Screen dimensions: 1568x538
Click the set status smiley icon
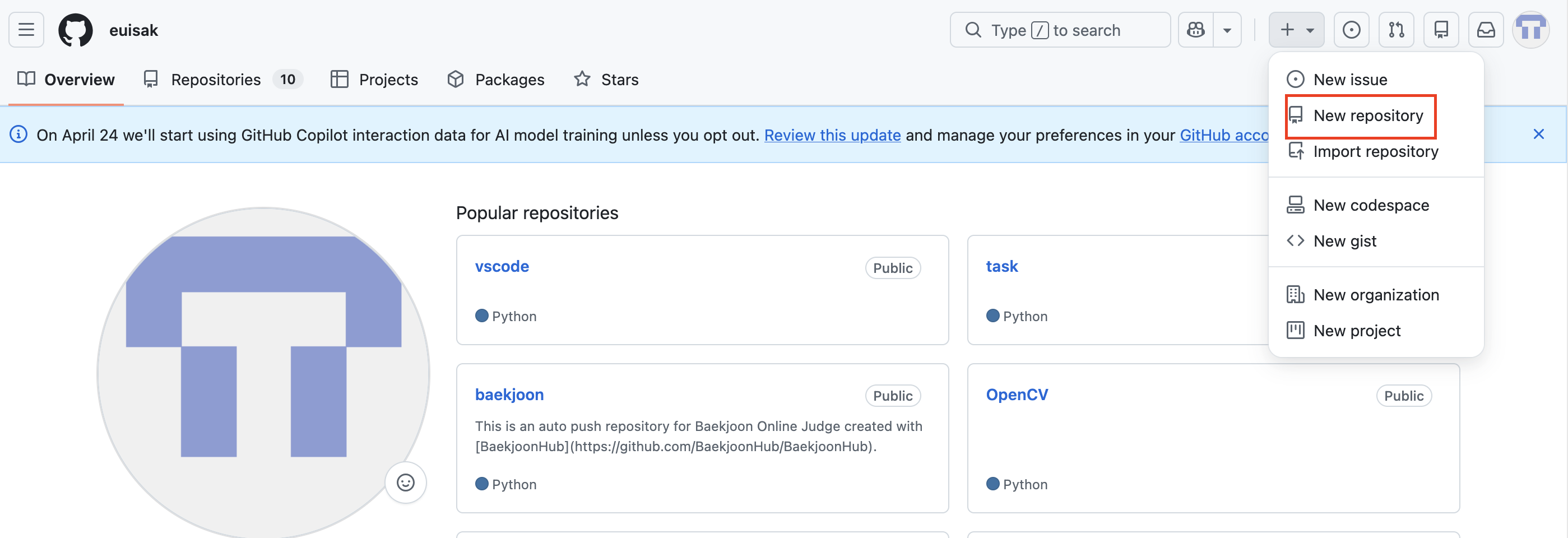405,483
